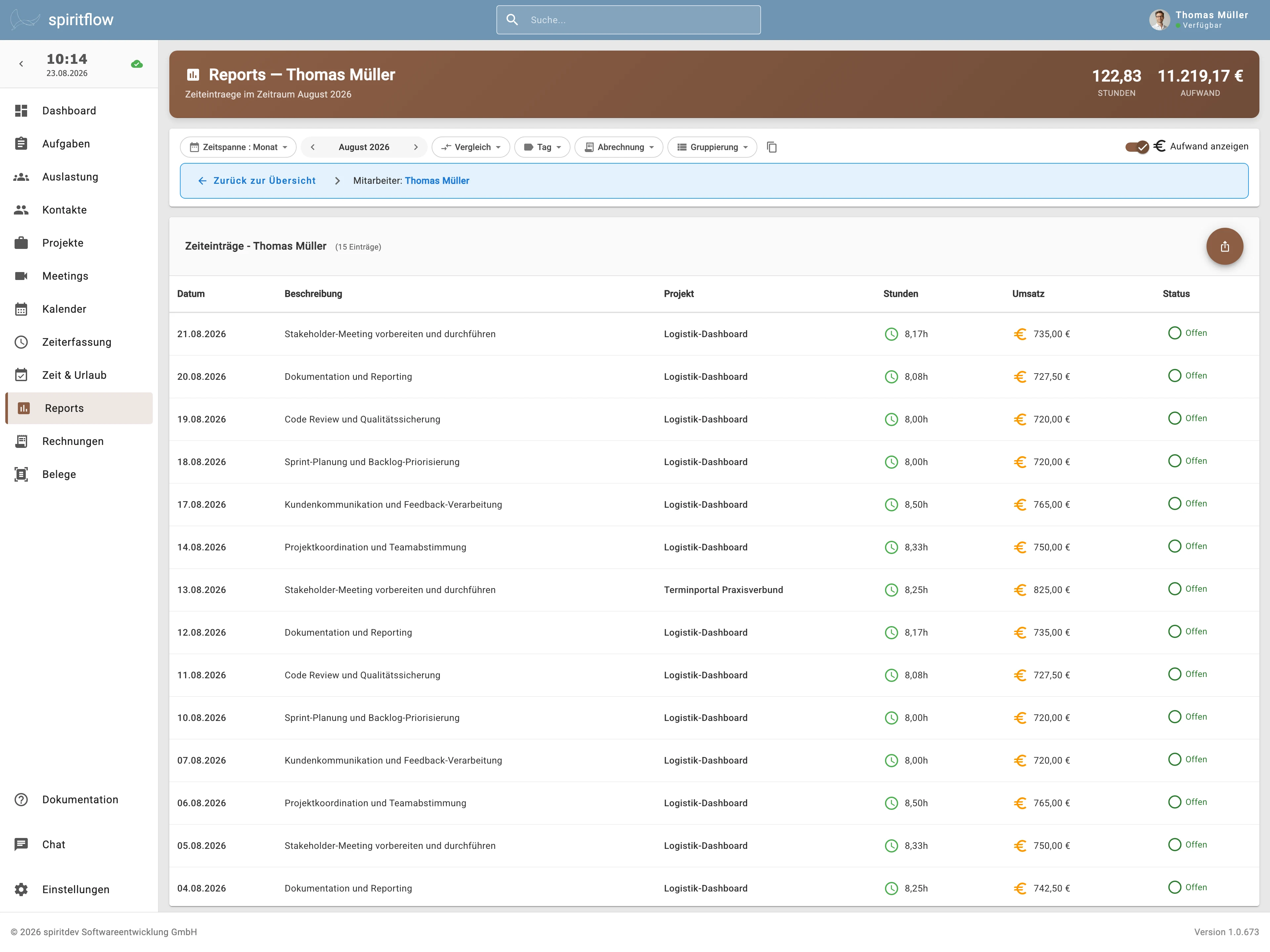This screenshot has height=952, width=1270.
Task: Click the Meetings camera icon
Action: pos(21,276)
